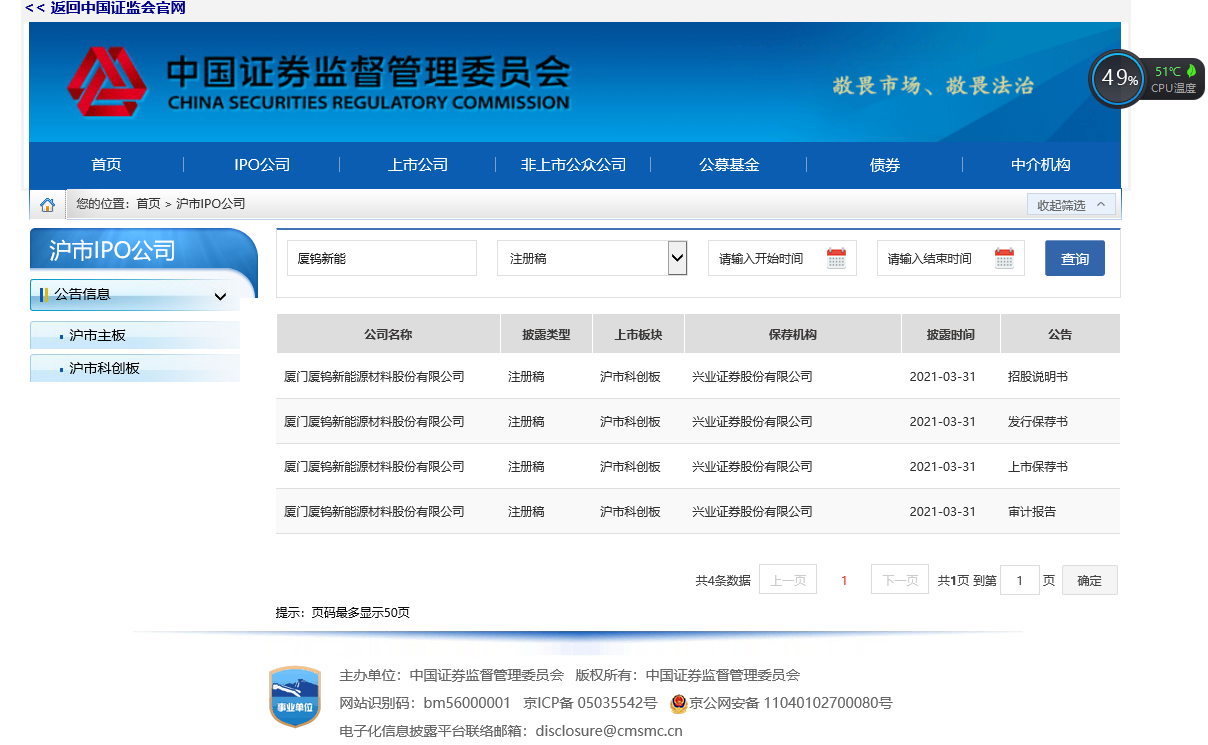1208x745 pixels.
Task: Open the 注册稿 disclosure type dropdown
Action: (x=592, y=258)
